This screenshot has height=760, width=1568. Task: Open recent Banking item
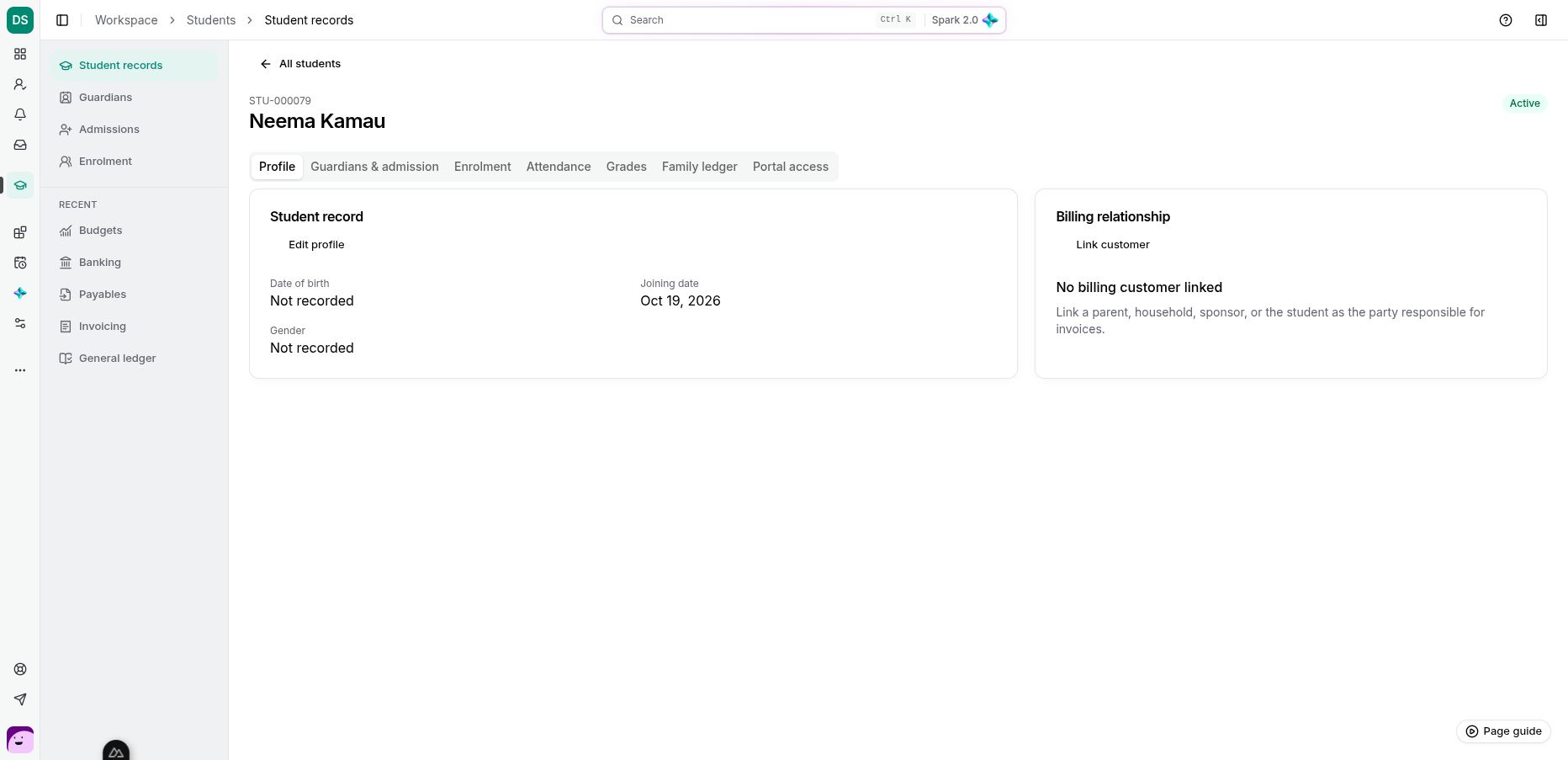click(x=134, y=263)
